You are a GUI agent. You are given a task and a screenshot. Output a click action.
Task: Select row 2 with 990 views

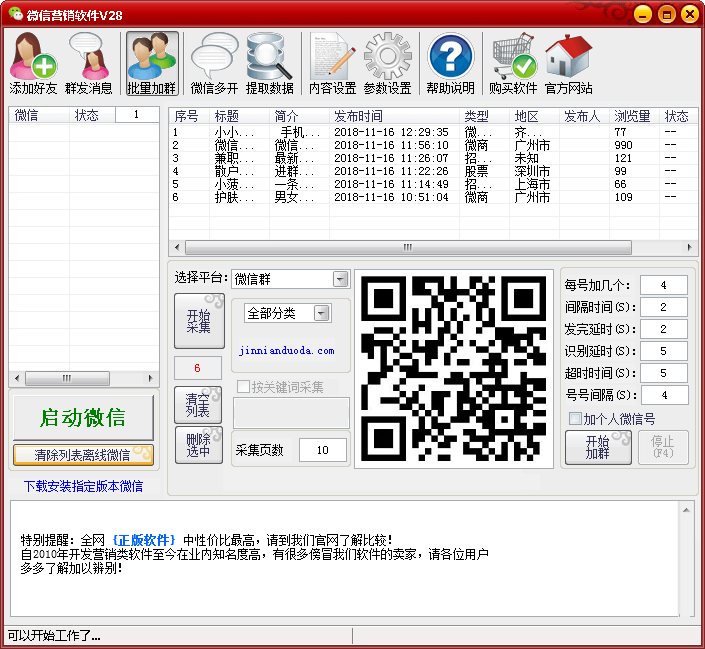[433, 145]
